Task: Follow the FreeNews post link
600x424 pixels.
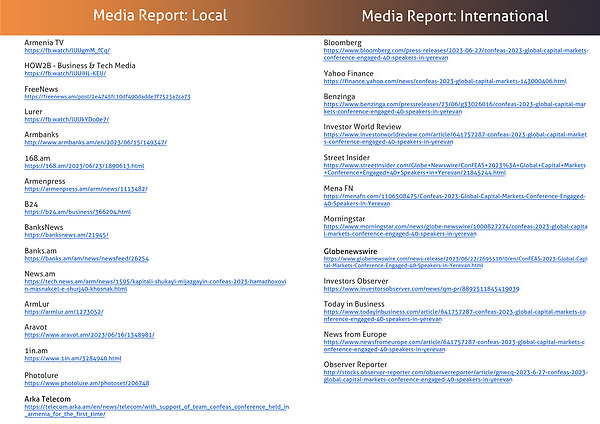Action: (x=107, y=96)
